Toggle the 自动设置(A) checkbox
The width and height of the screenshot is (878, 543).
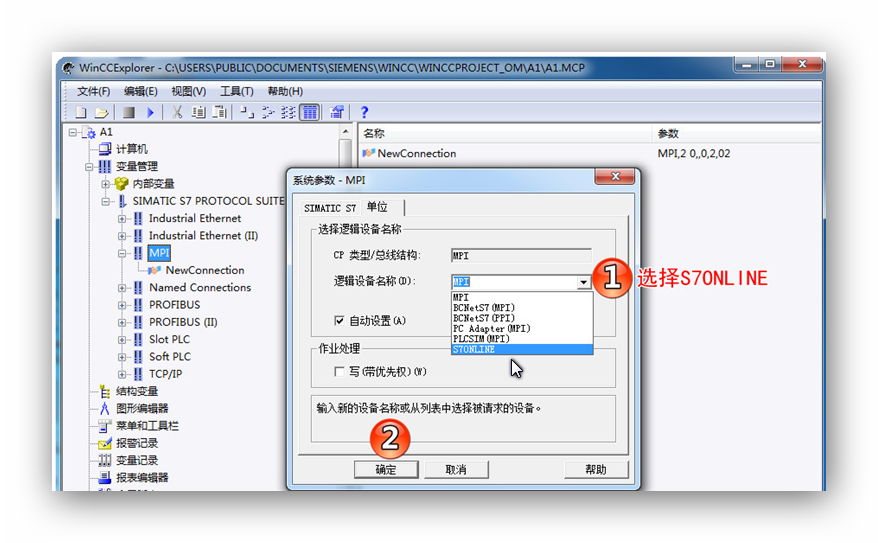tap(339, 321)
